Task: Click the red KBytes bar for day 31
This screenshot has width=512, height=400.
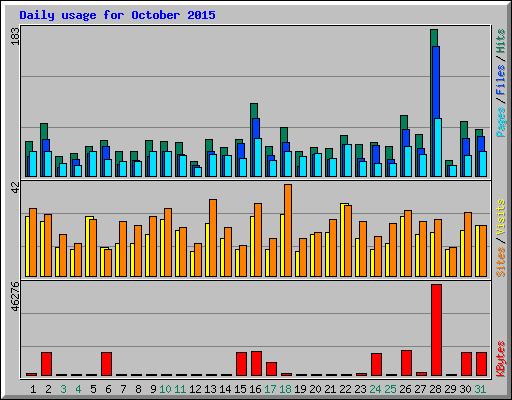Action: 481,364
